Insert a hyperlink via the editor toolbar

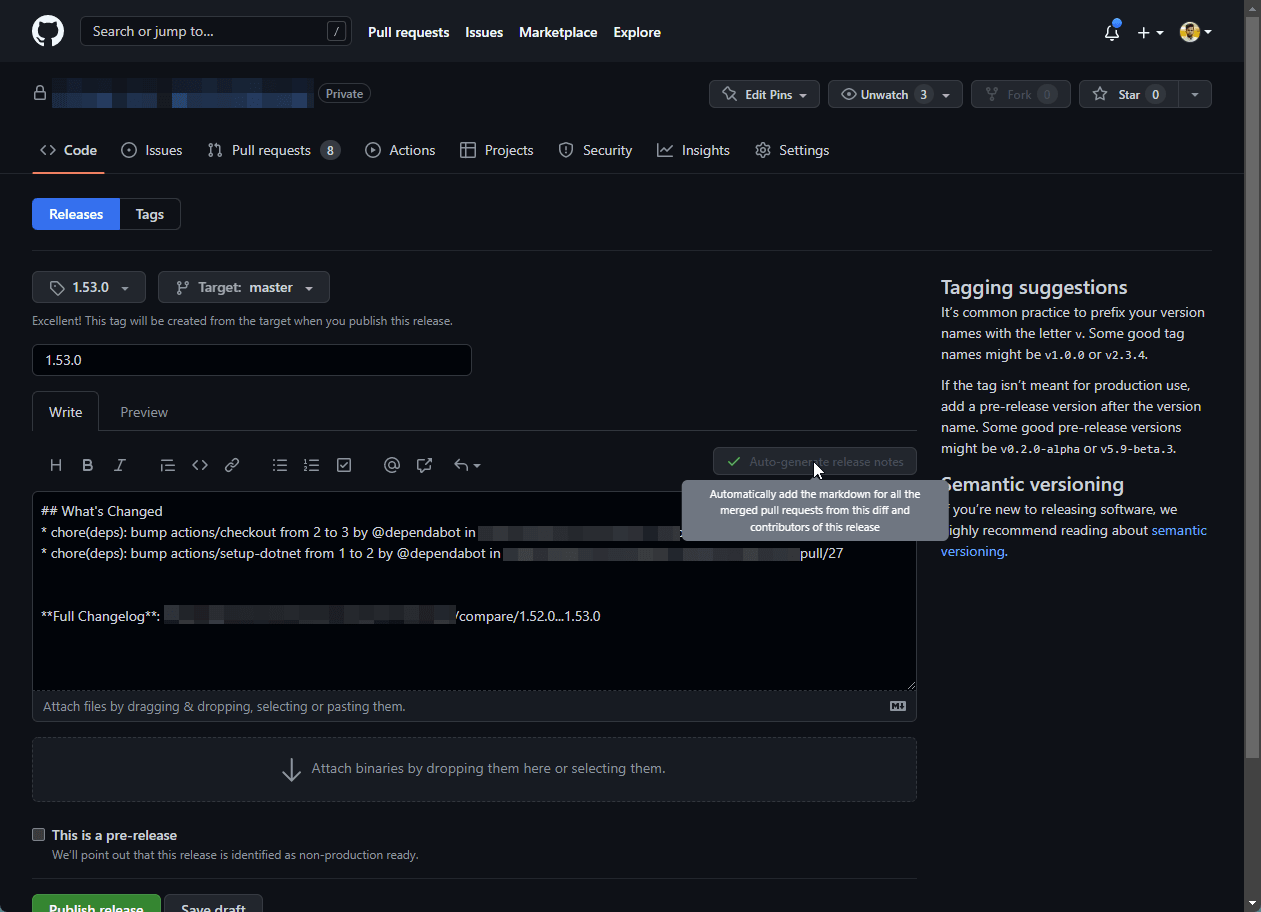click(x=231, y=464)
